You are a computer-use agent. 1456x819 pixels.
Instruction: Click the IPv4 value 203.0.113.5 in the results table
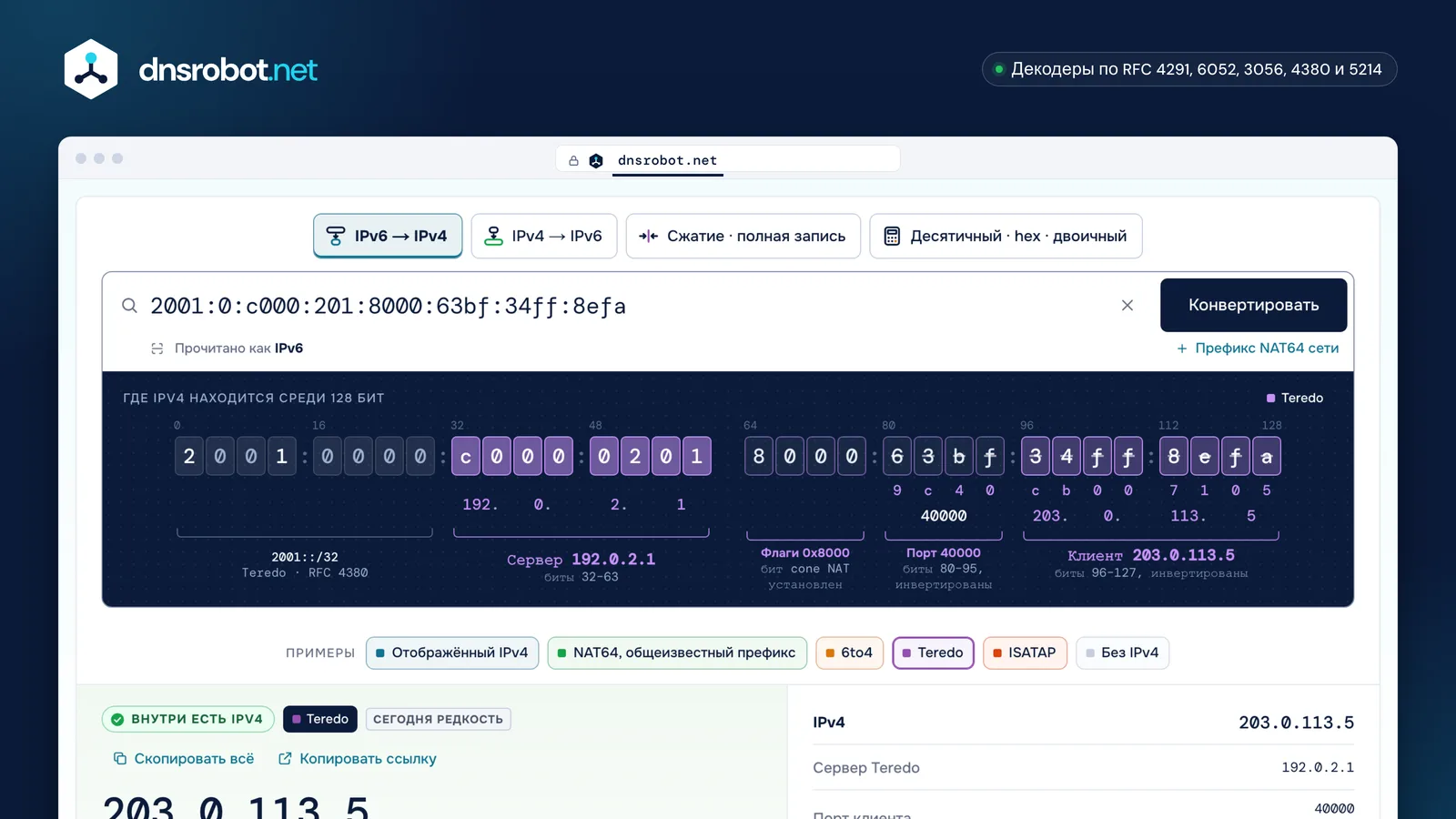(1296, 723)
